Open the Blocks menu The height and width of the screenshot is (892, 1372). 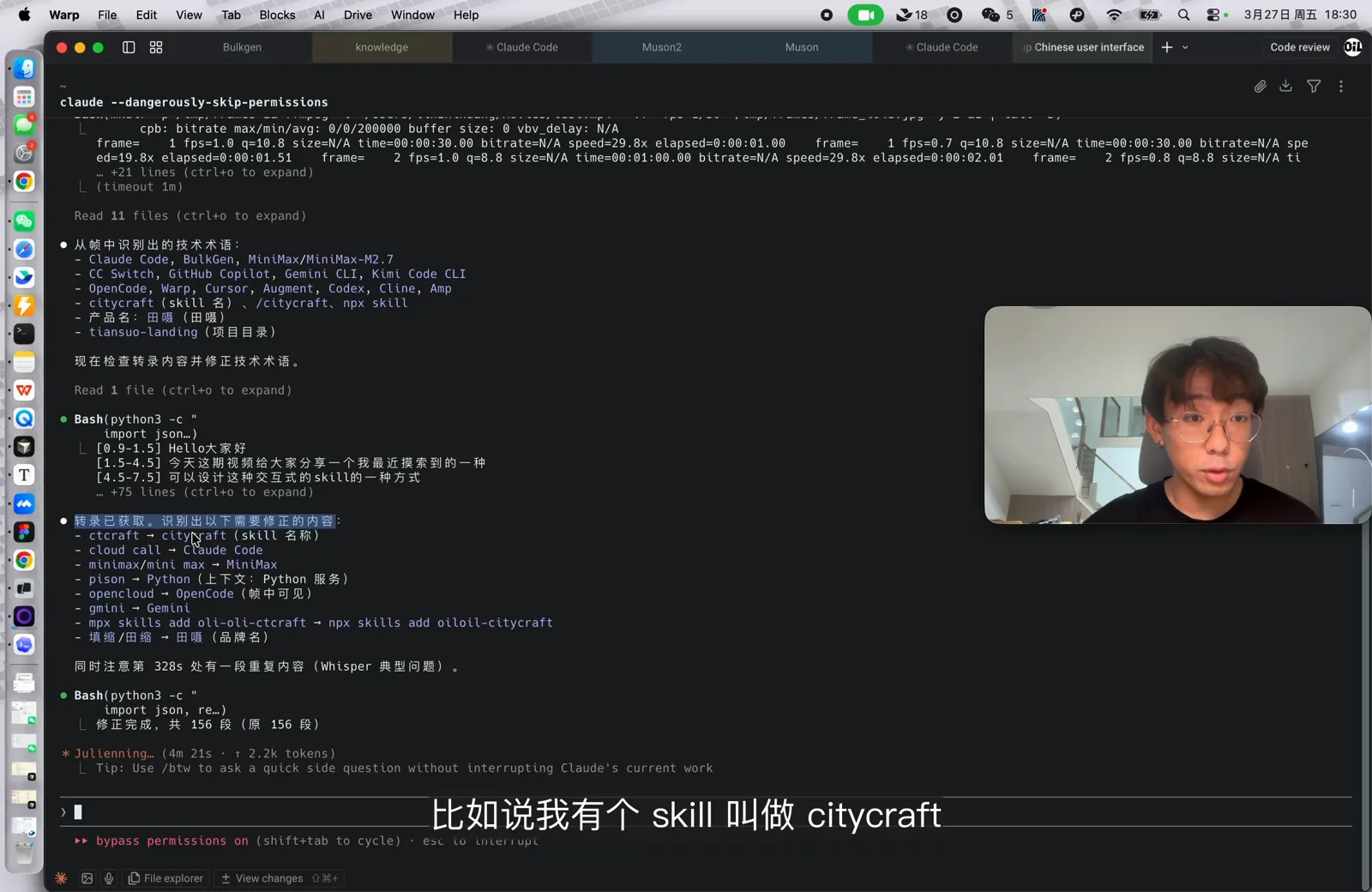click(x=277, y=15)
